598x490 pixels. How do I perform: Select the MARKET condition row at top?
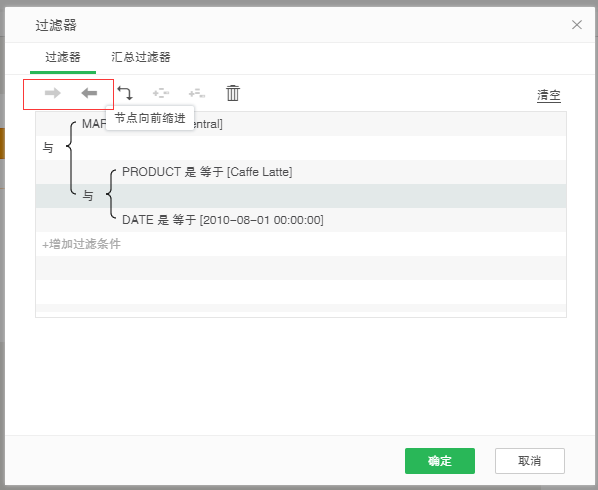[x=301, y=124]
